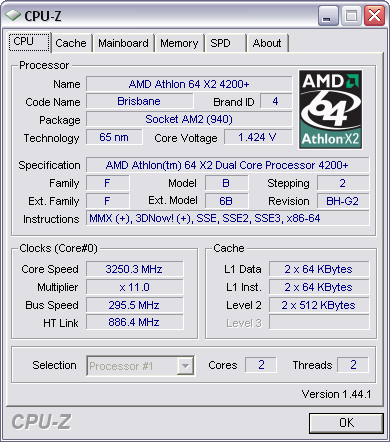Minimize the CPU-Z window
This screenshot has height=442, width=390.
point(328,16)
